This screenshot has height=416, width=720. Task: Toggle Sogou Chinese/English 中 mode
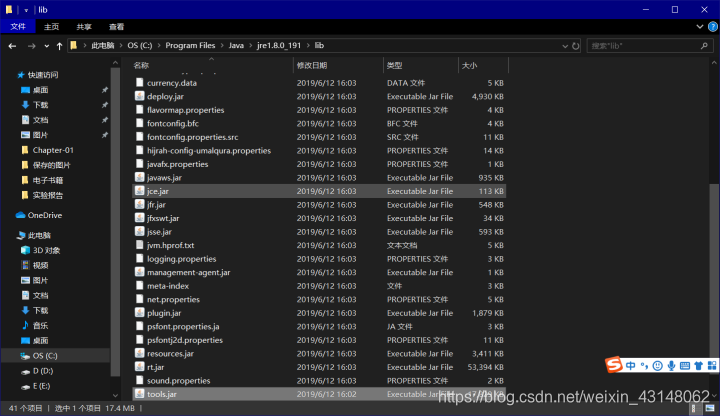[x=630, y=365]
